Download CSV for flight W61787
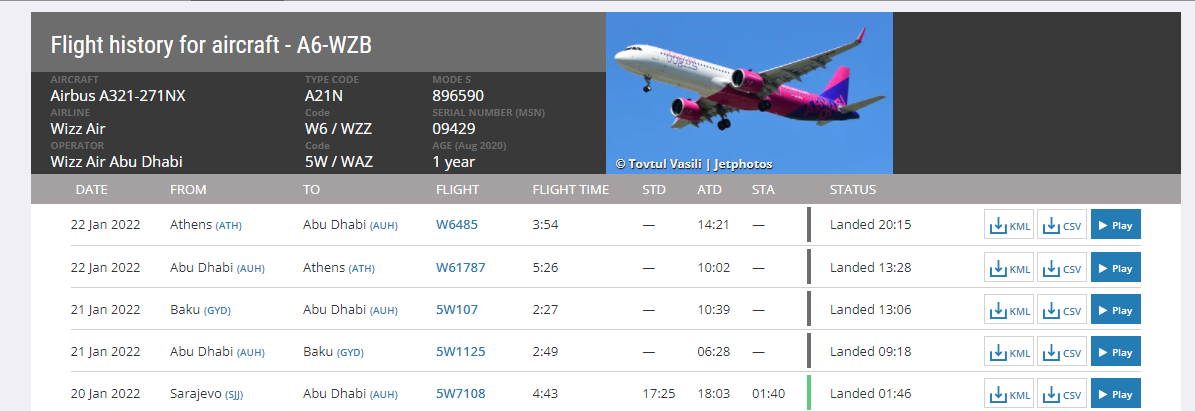This screenshot has height=411, width=1195. click(1062, 268)
